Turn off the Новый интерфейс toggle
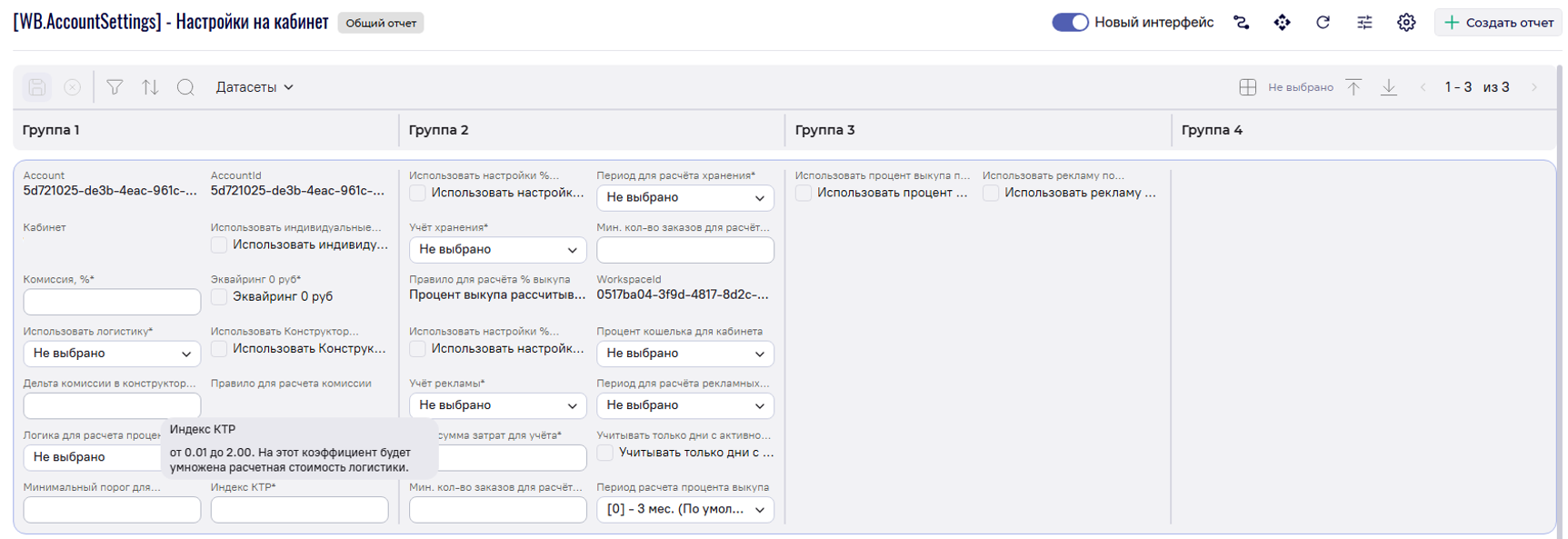Image resolution: width=1568 pixels, height=539 pixels. click(x=1070, y=23)
